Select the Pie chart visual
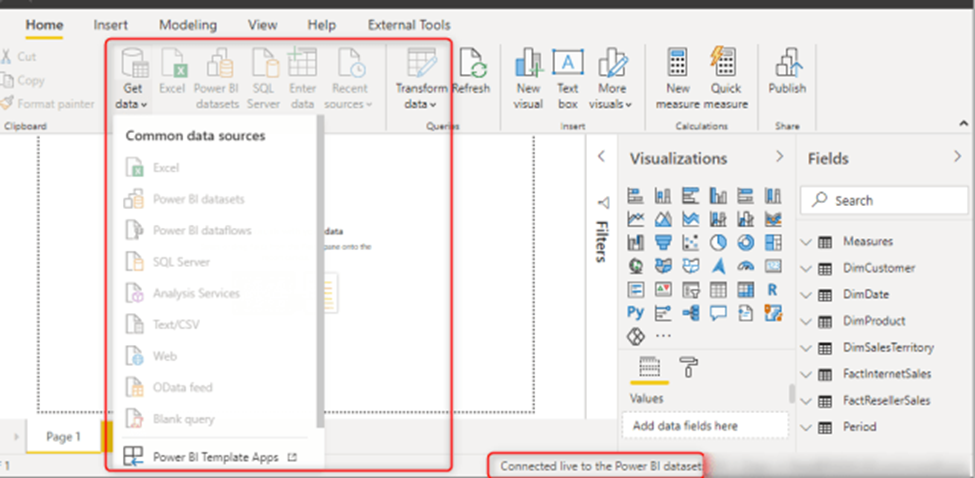 [x=718, y=242]
